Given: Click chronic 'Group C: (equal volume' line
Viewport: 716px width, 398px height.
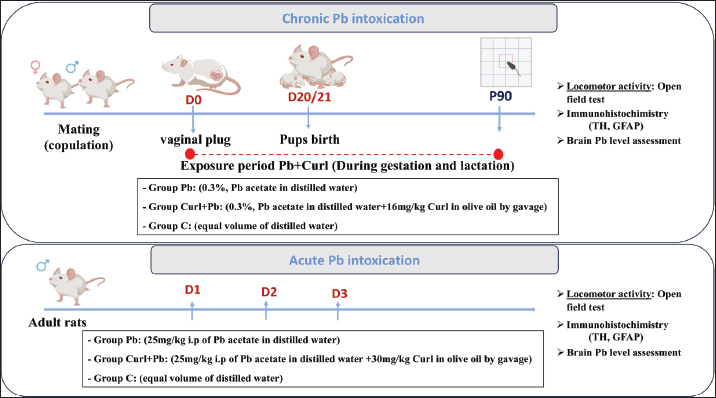Looking at the screenshot, I should (x=240, y=226).
